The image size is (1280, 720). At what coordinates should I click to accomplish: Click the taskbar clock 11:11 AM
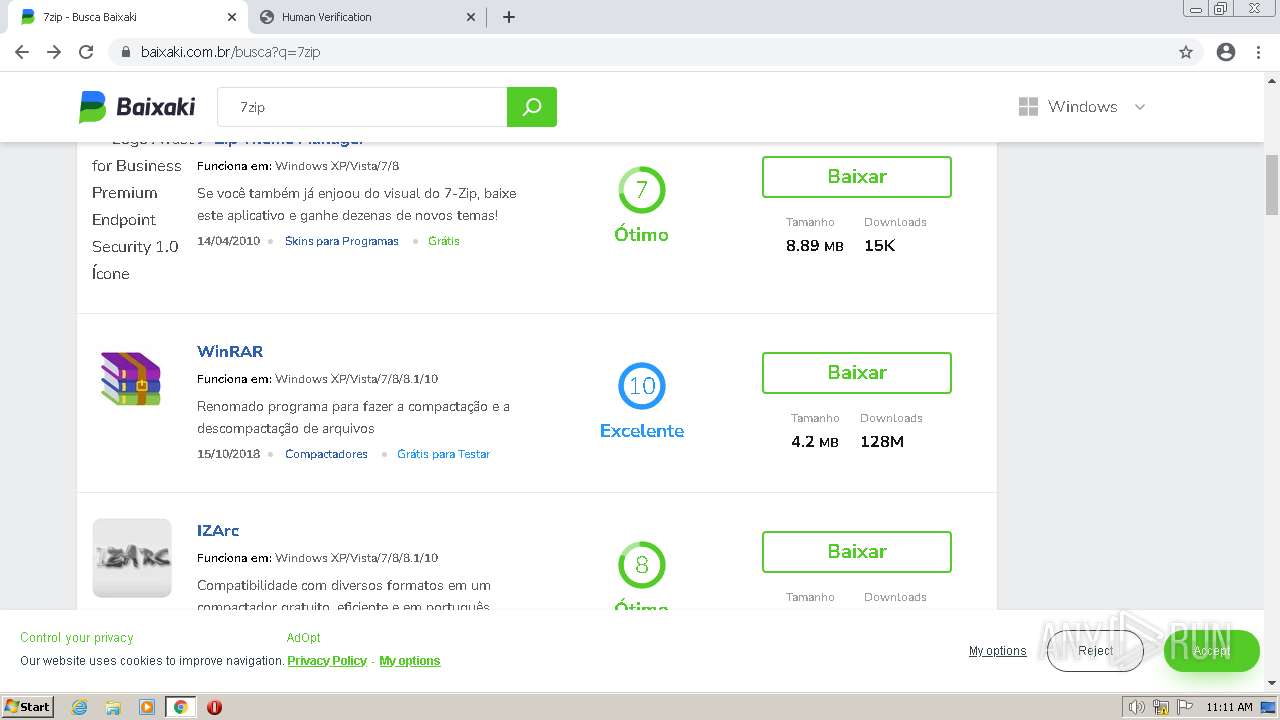click(x=1229, y=707)
